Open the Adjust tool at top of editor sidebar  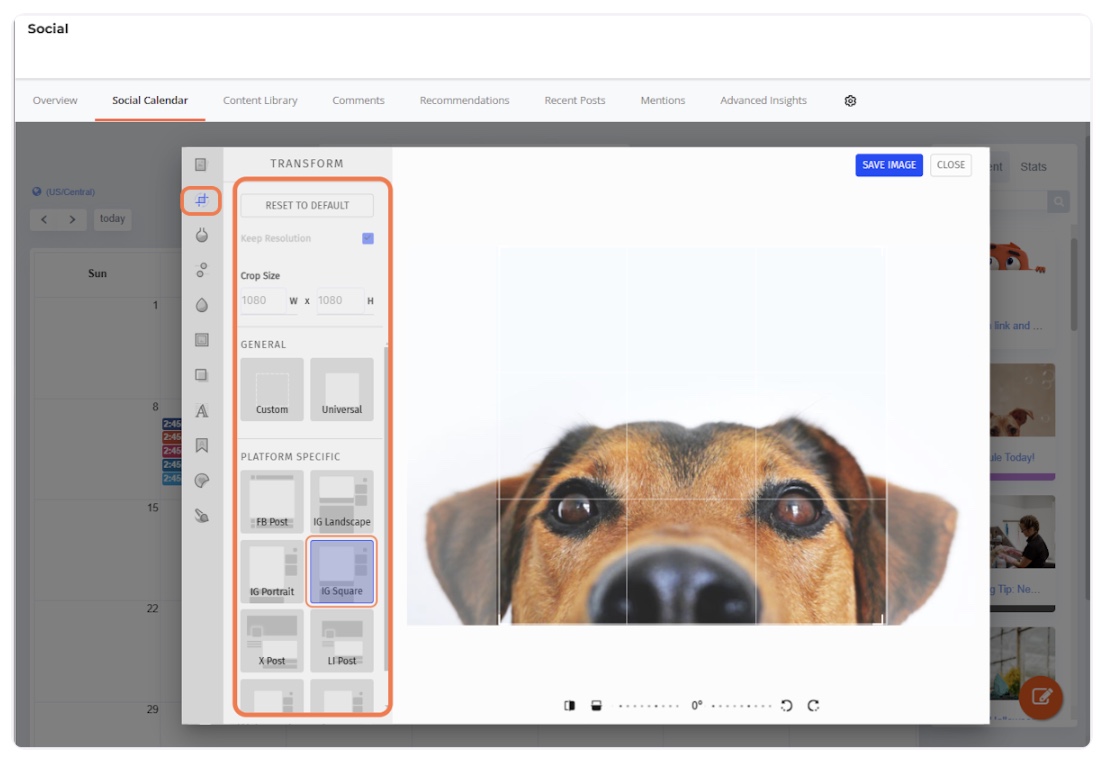[x=201, y=164]
